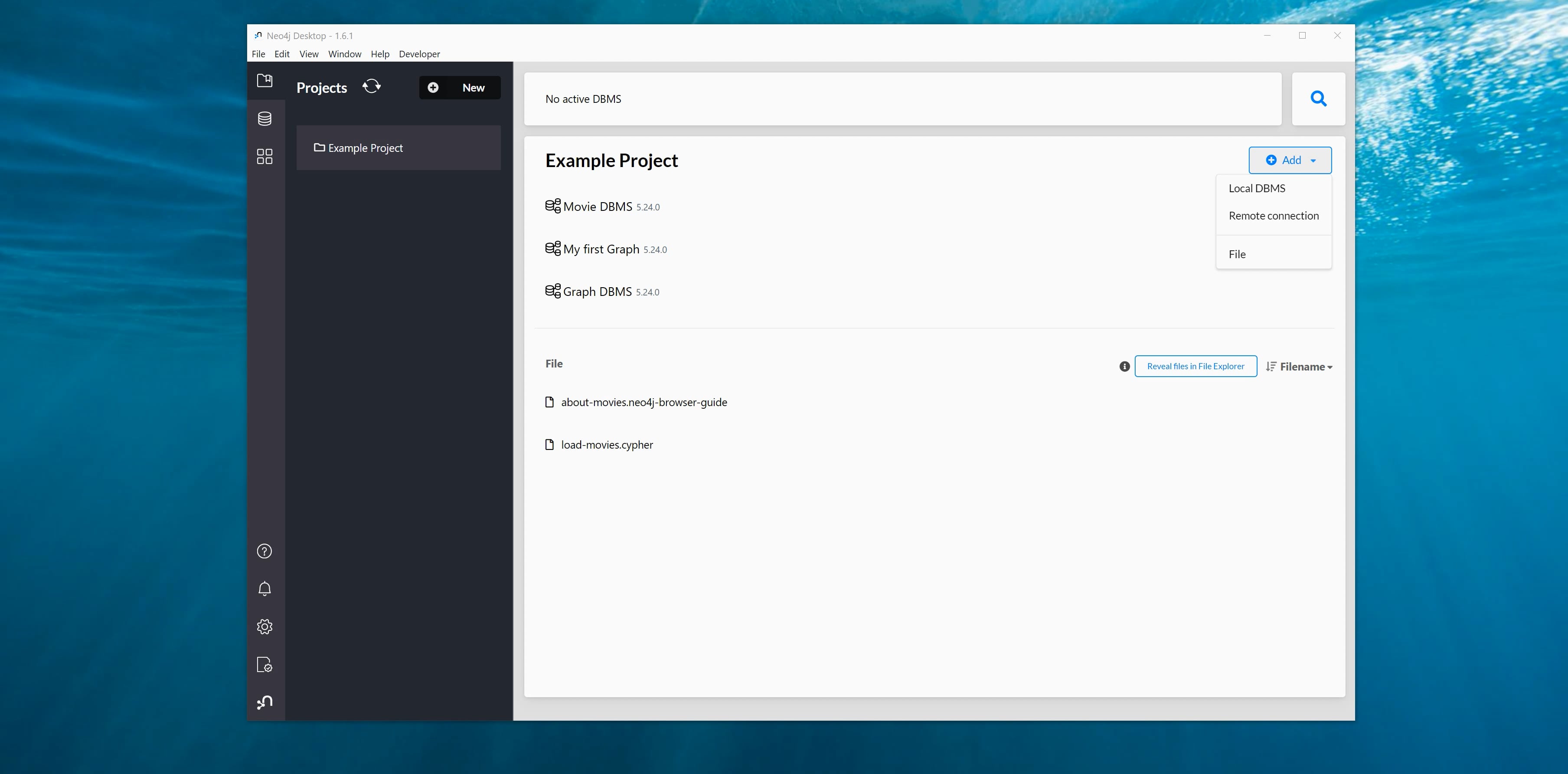The image size is (1568, 774).
Task: Select Example Project in projects list
Action: point(398,148)
